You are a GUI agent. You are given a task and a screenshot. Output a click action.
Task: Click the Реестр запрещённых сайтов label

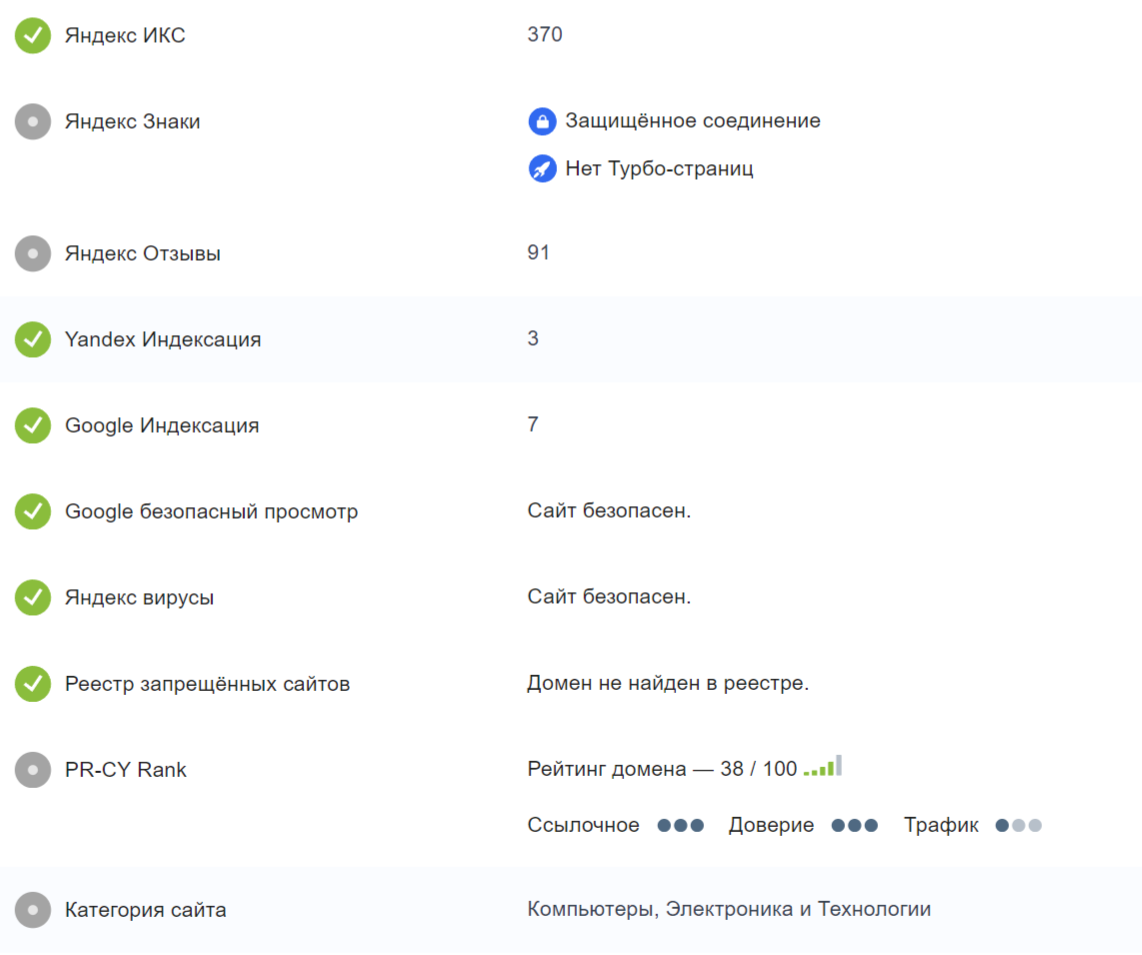point(208,684)
